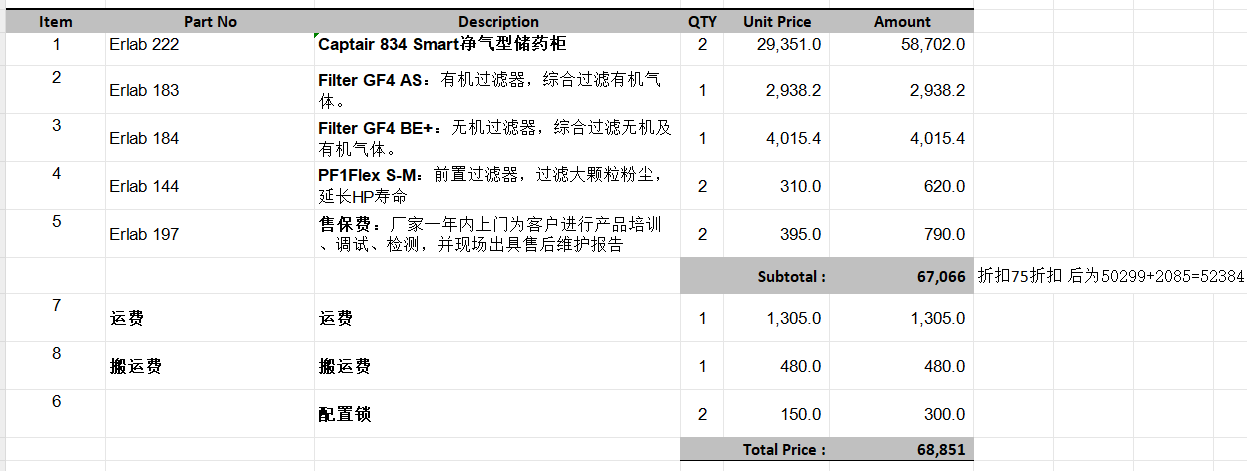Click the Unit Price header cell
The width and height of the screenshot is (1247, 471).
click(x=777, y=21)
